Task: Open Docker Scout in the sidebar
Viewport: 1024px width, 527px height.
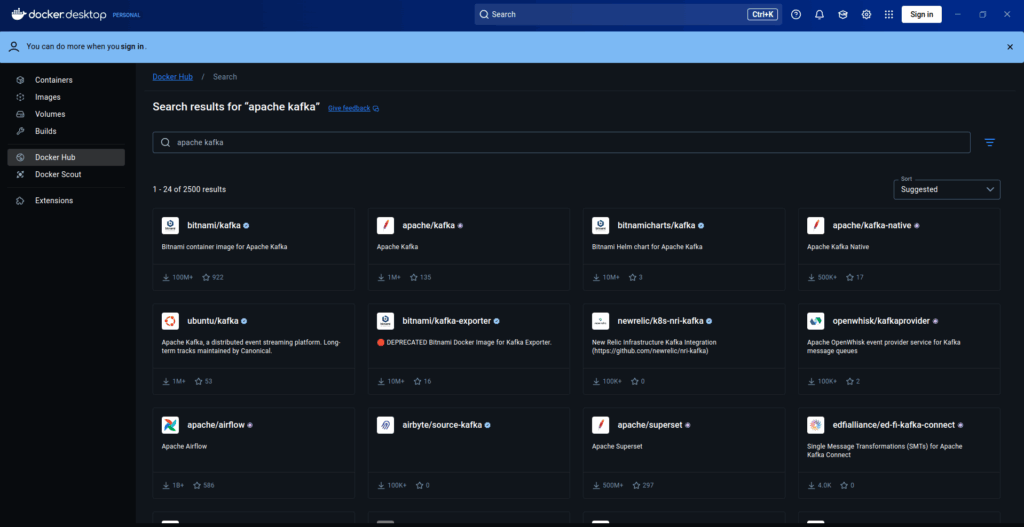Action: [66, 174]
